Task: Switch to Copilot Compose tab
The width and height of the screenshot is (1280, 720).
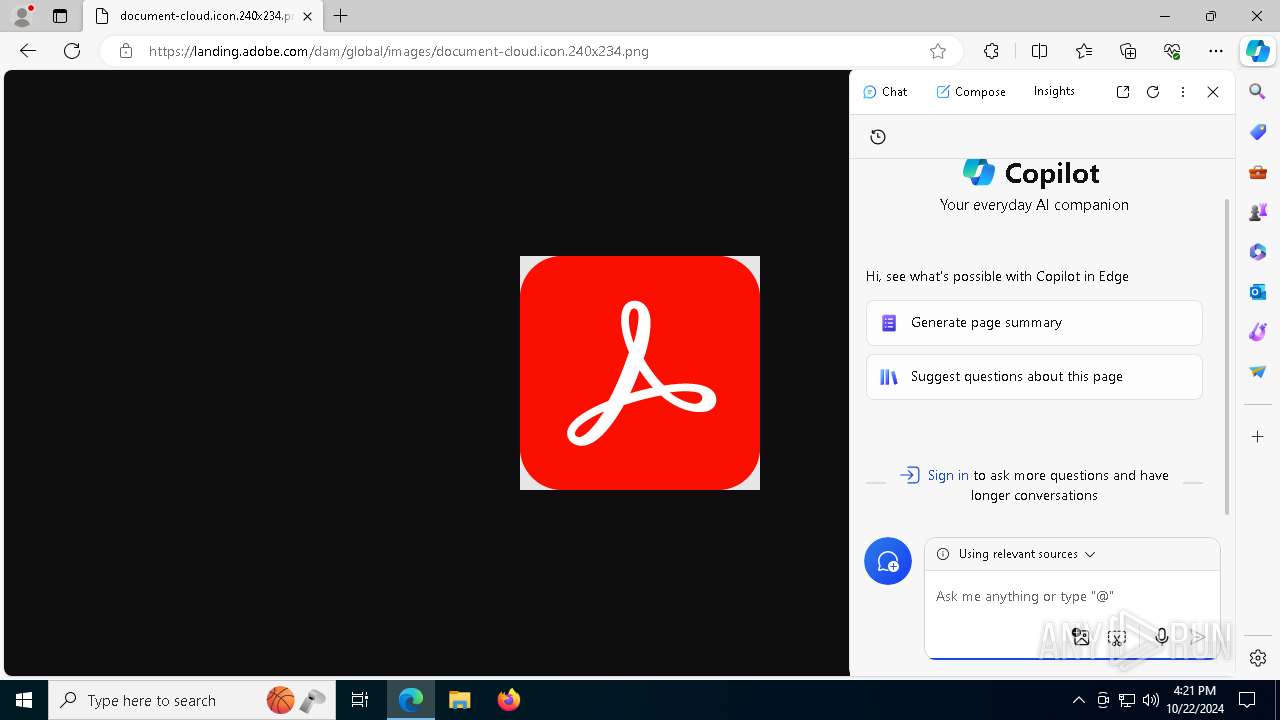Action: pos(971,91)
